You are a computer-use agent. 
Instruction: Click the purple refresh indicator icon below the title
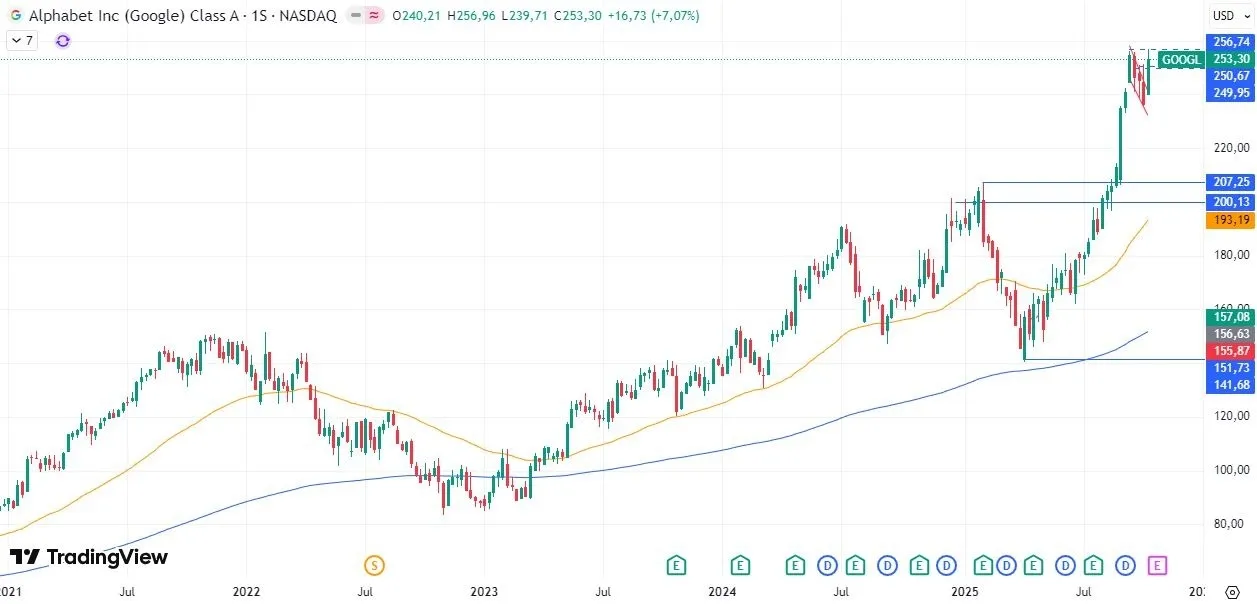pyautogui.click(x=62, y=40)
